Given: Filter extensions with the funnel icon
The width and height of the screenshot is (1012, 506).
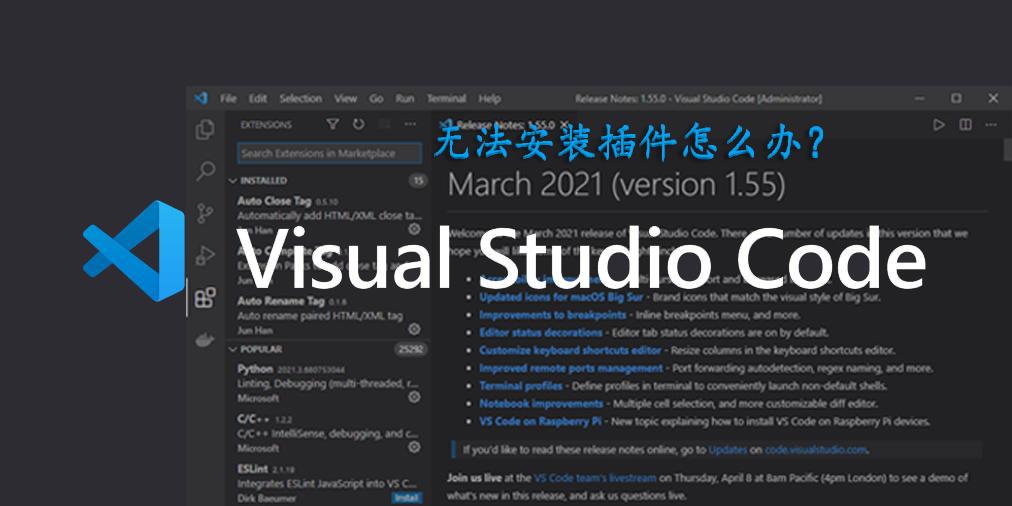Looking at the screenshot, I should click(332, 124).
